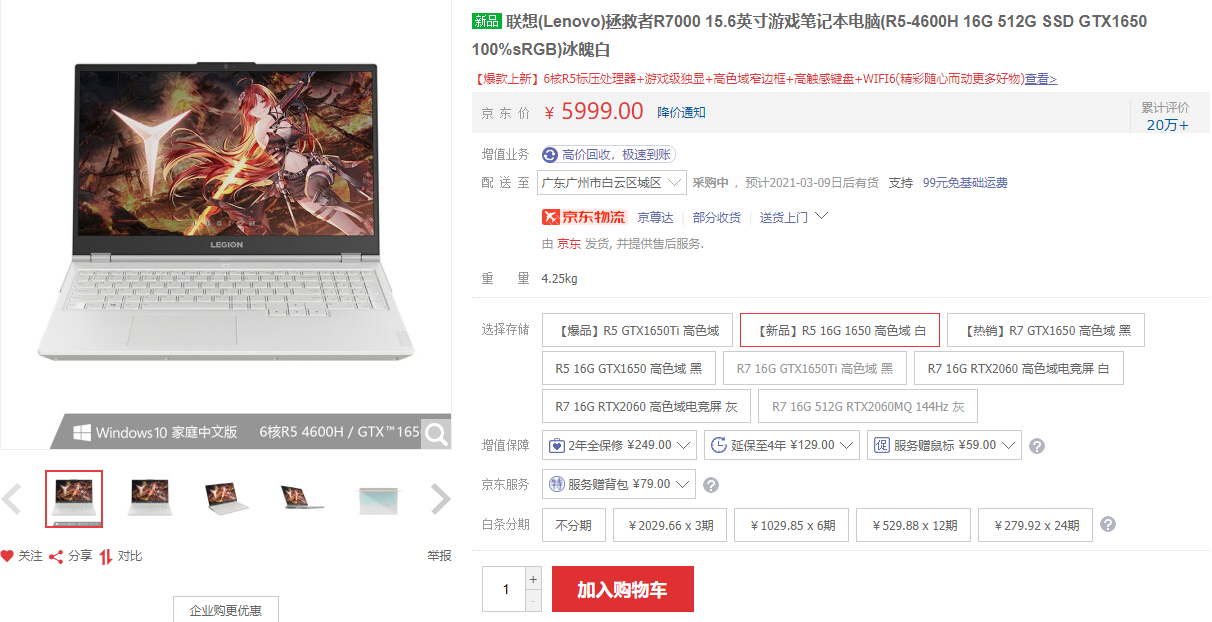Click the magnifier zoom icon on product image
The image size is (1212, 622).
coord(436,433)
